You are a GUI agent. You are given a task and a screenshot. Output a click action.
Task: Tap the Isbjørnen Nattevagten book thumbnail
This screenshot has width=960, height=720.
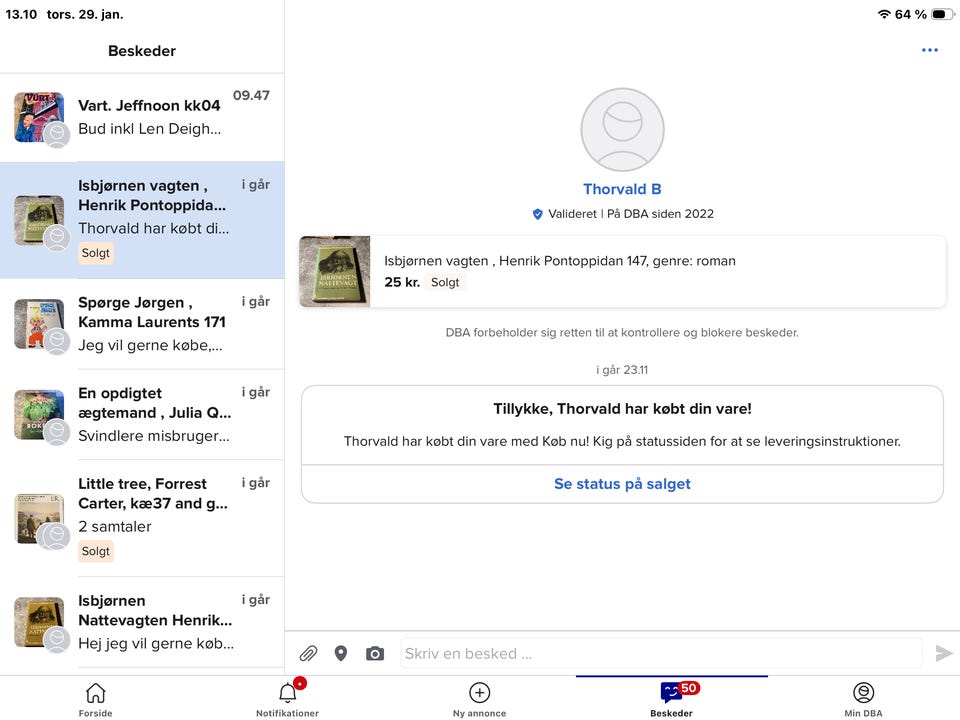[39, 623]
